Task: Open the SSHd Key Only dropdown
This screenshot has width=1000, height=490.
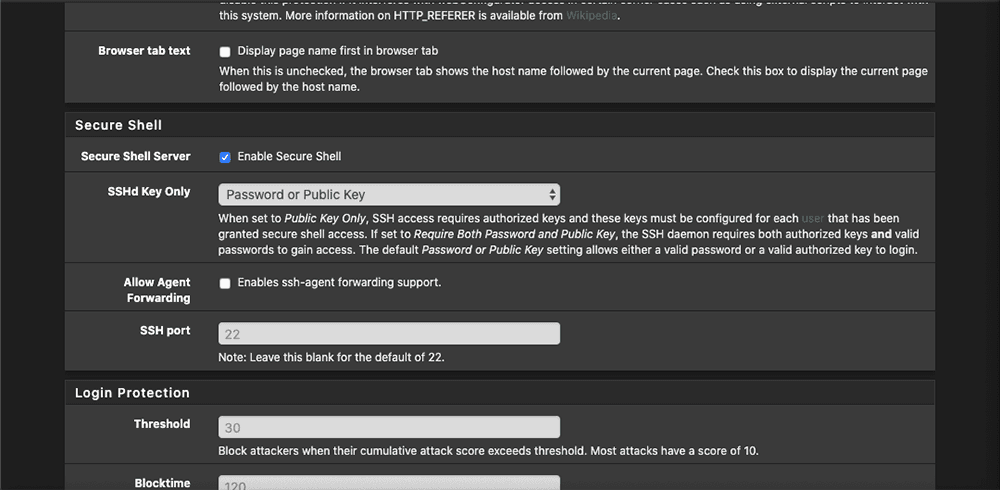Action: (389, 195)
